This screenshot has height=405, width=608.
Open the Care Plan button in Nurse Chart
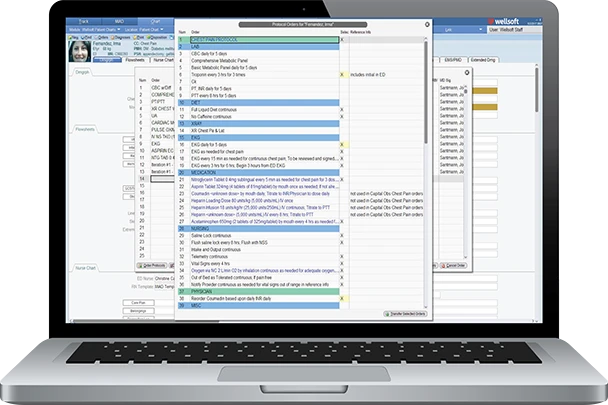point(138,303)
